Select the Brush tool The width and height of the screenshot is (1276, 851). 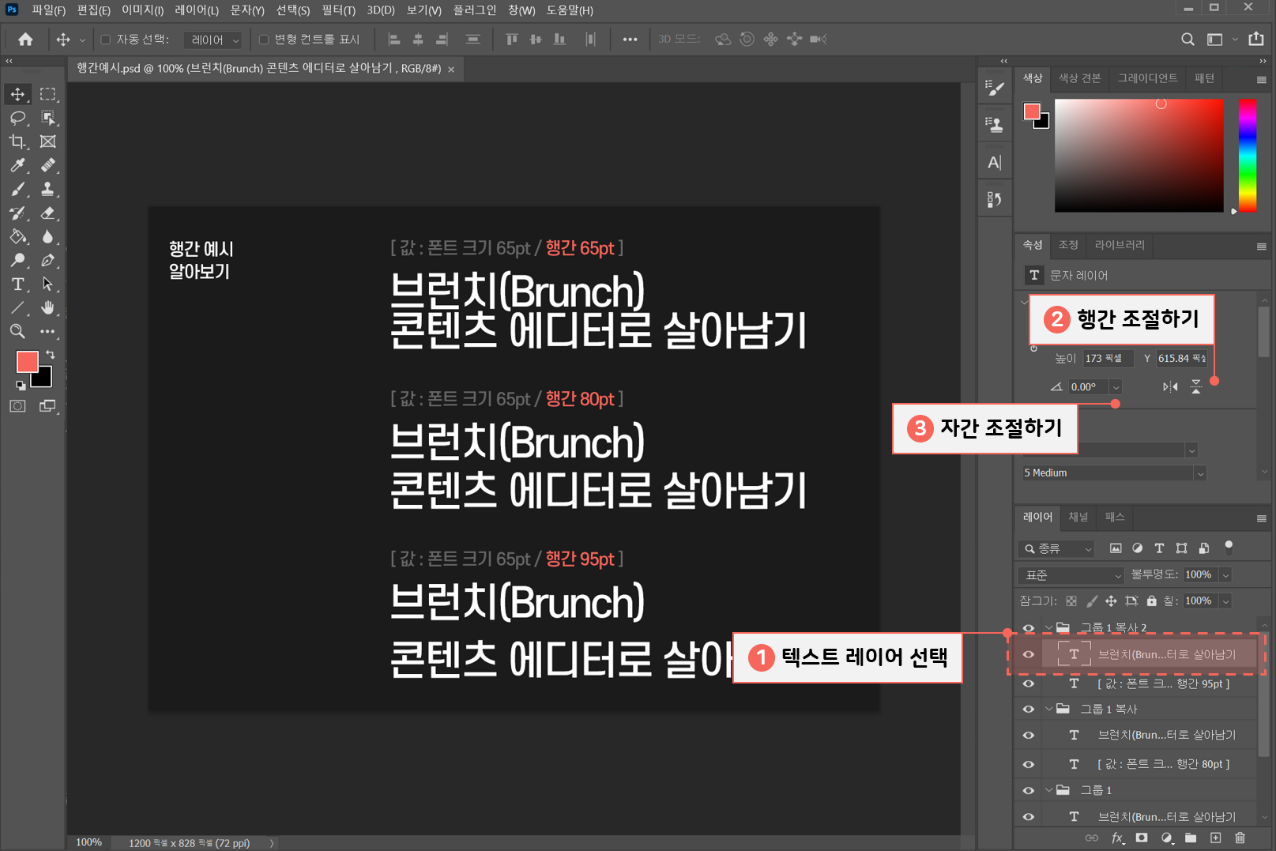(x=18, y=189)
